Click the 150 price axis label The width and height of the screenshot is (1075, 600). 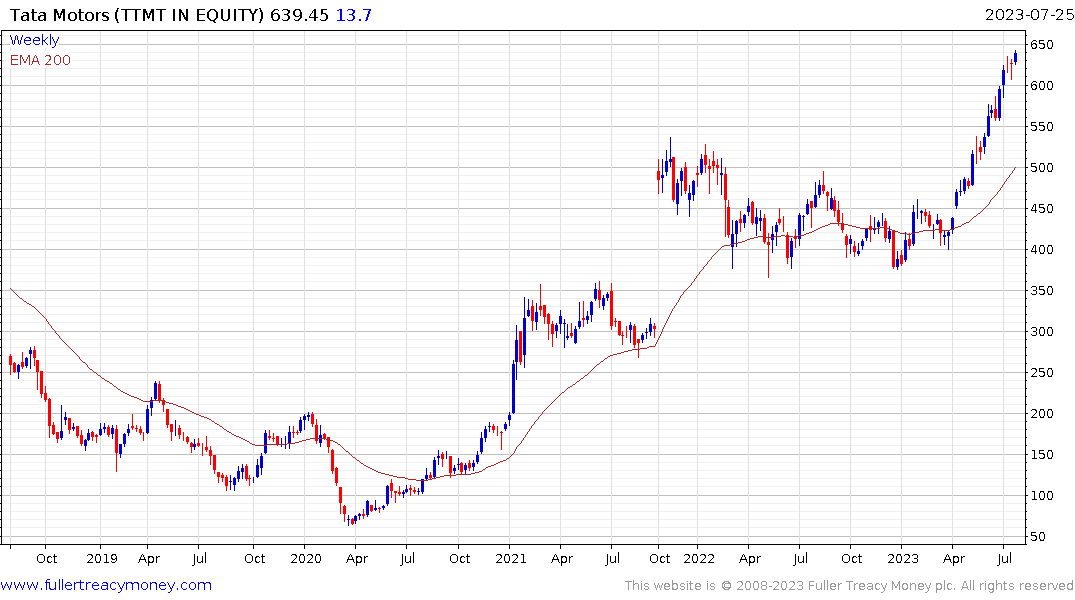coord(1041,455)
